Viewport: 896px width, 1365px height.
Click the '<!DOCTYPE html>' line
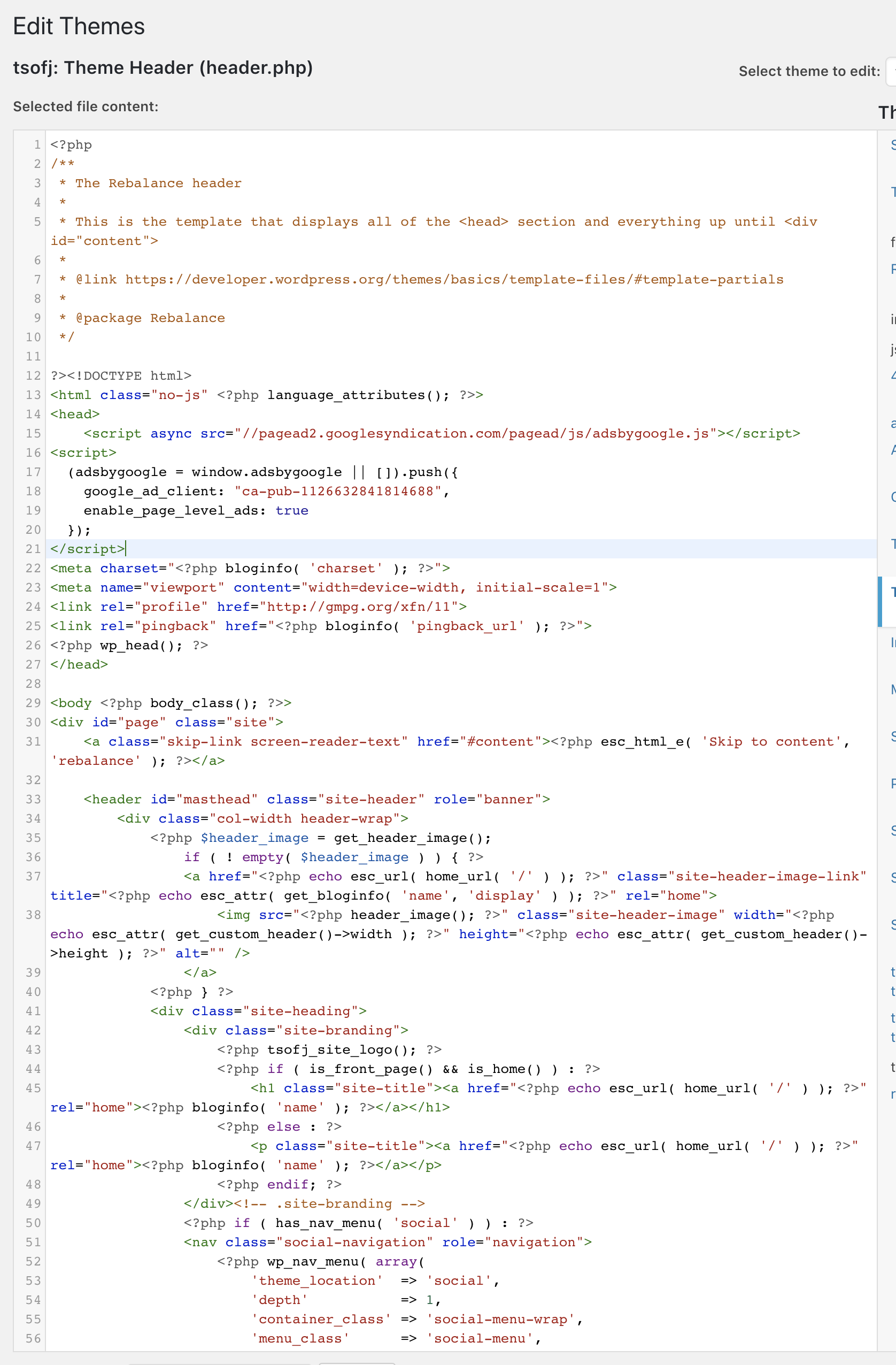pyautogui.click(x=129, y=375)
